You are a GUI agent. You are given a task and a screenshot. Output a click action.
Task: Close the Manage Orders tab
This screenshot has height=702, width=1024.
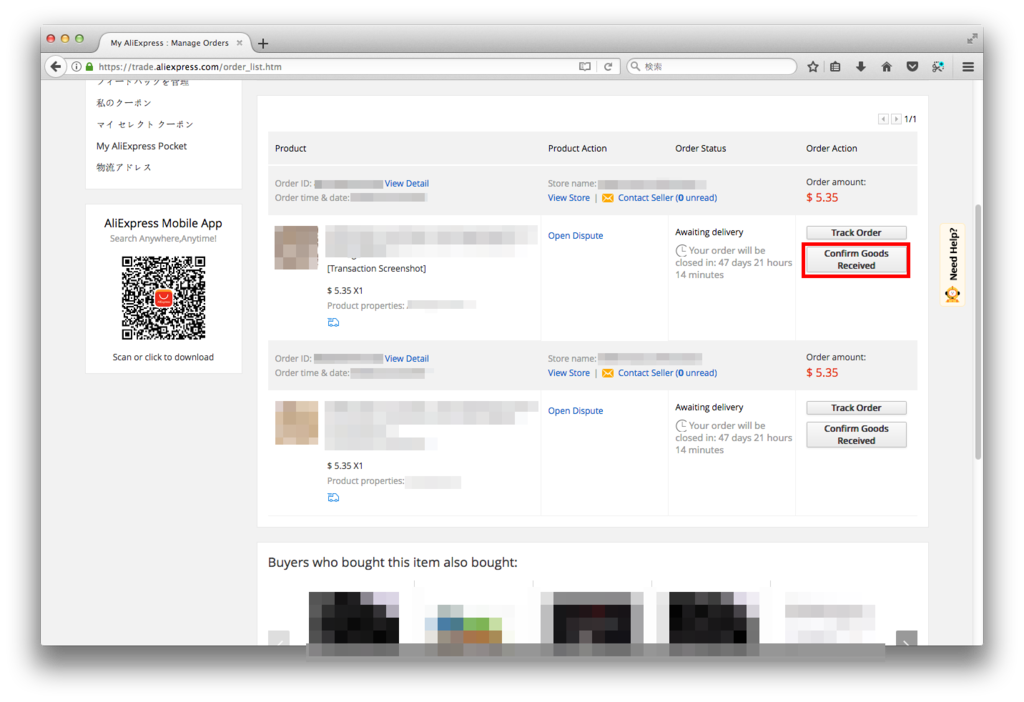(x=239, y=43)
